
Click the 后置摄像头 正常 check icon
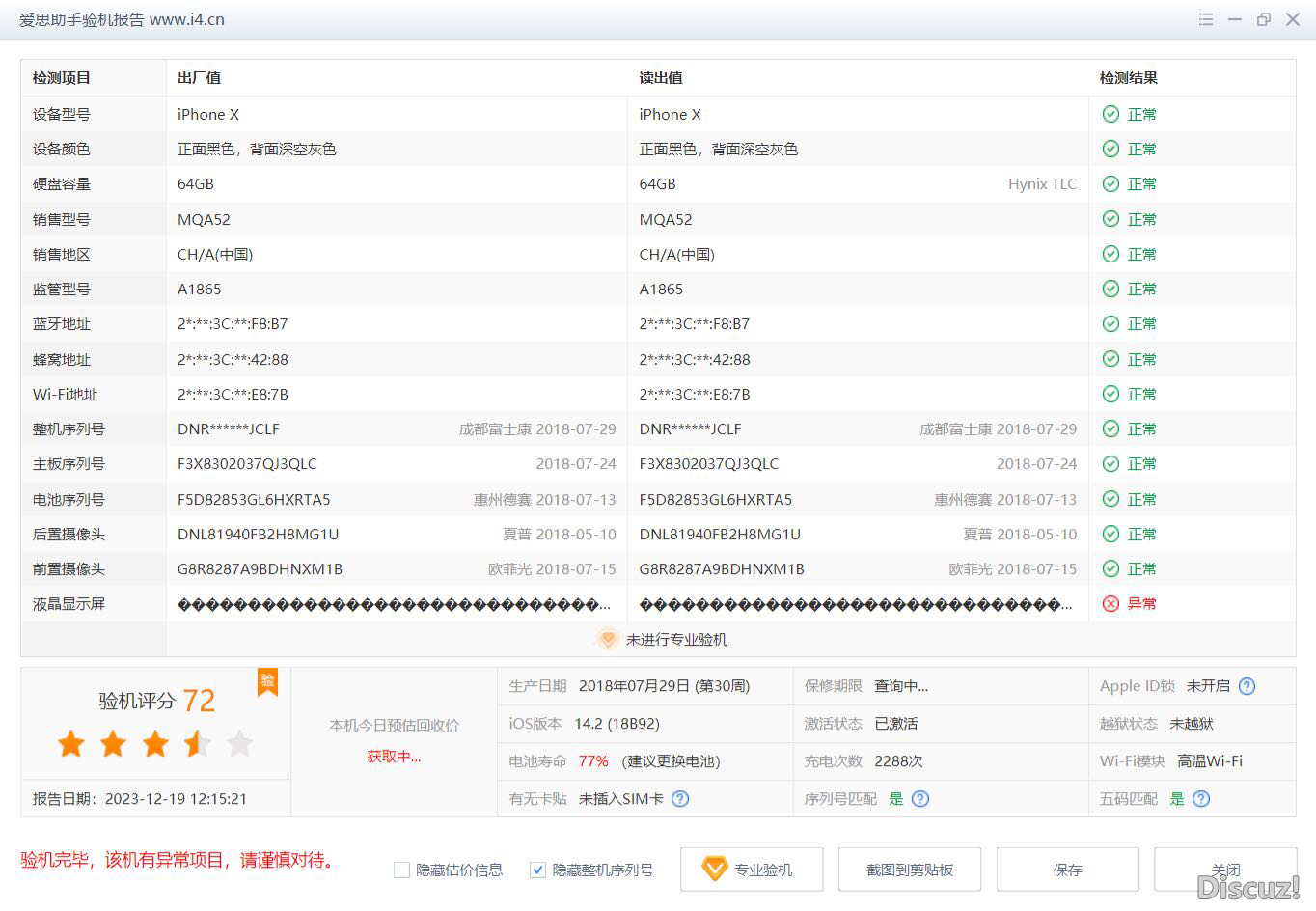1110,534
